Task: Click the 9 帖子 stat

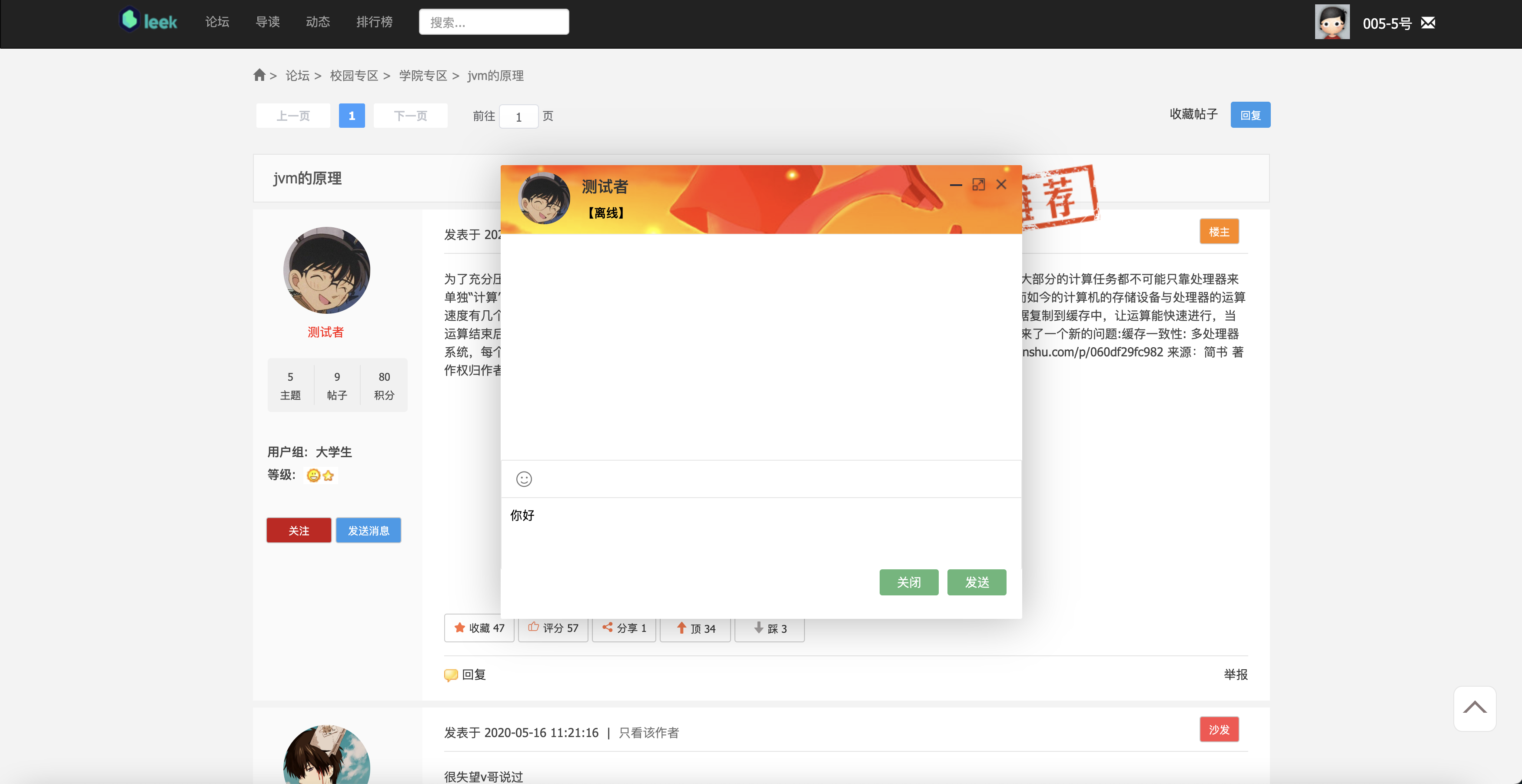Action: [337, 385]
